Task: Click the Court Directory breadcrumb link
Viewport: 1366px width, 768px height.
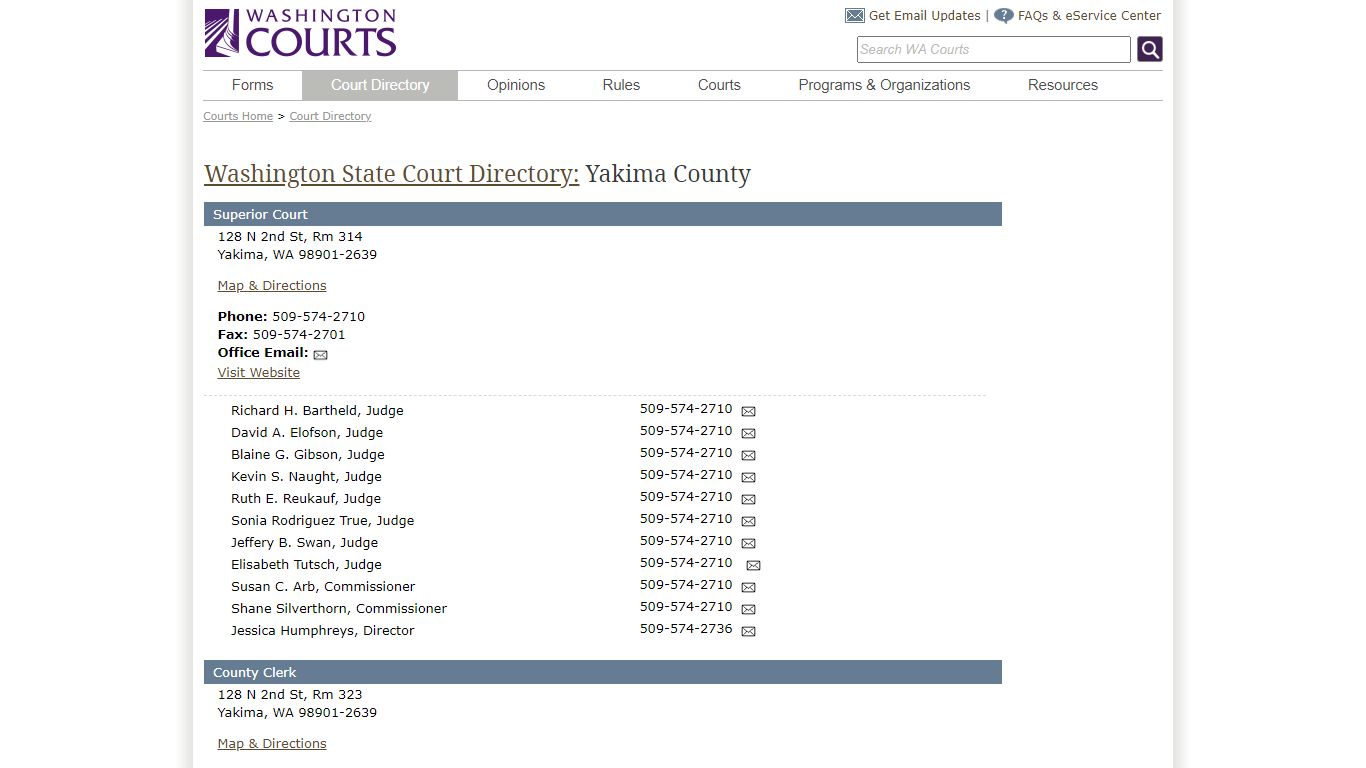Action: (x=330, y=116)
